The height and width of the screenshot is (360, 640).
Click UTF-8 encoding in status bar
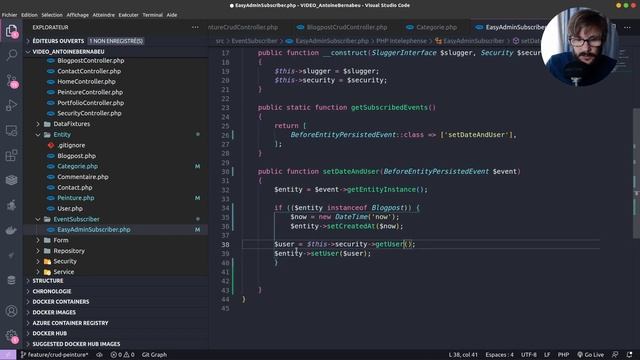[529, 355]
